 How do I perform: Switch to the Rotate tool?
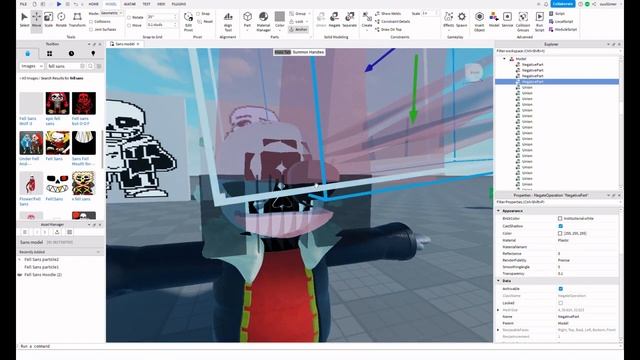pyautogui.click(x=61, y=20)
